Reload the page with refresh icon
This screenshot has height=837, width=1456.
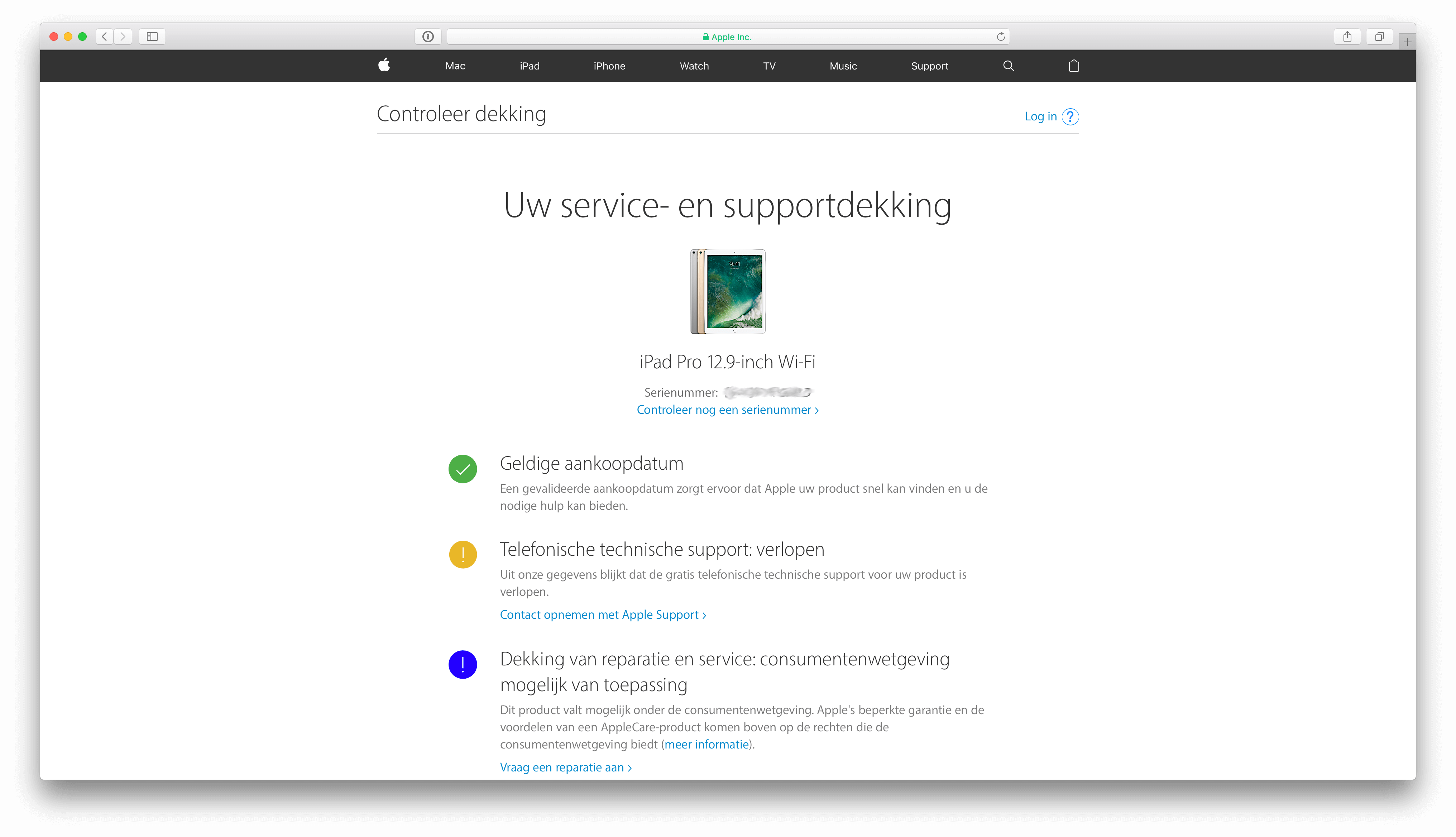[1000, 37]
